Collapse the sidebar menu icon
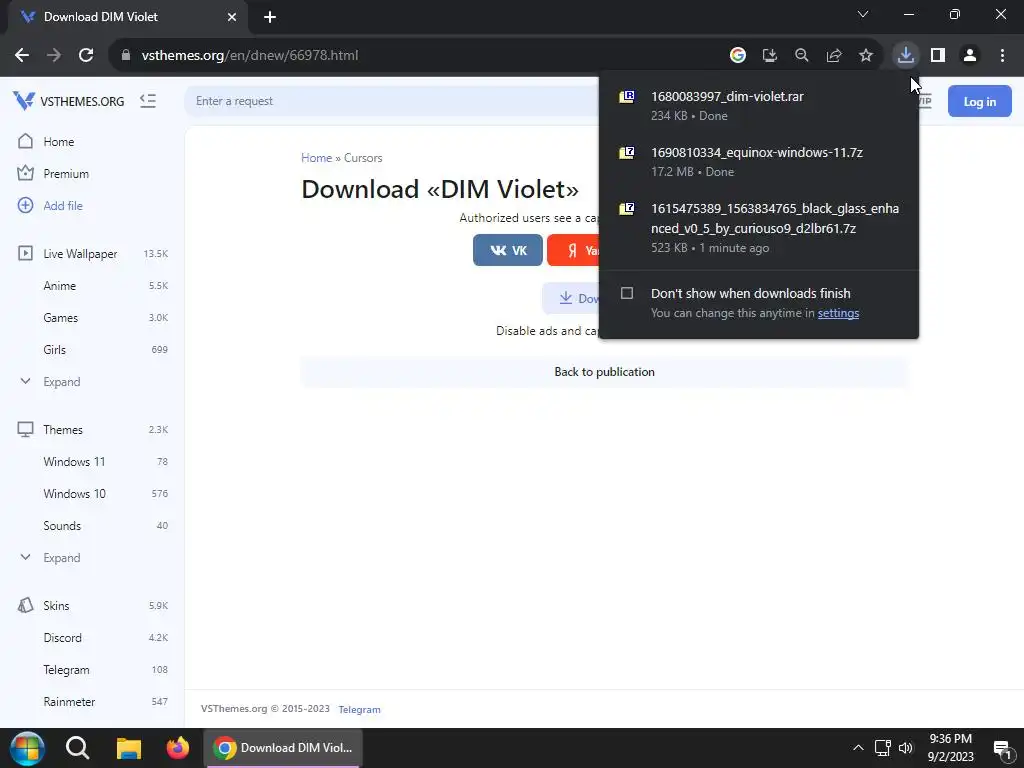The height and width of the screenshot is (768, 1024). (x=148, y=101)
